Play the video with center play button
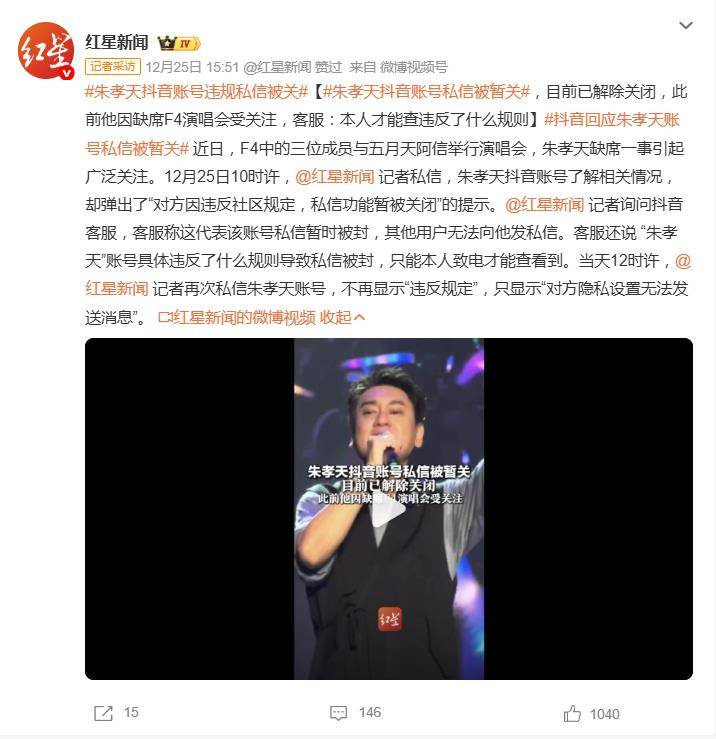The width and height of the screenshot is (716, 739). 389,509
